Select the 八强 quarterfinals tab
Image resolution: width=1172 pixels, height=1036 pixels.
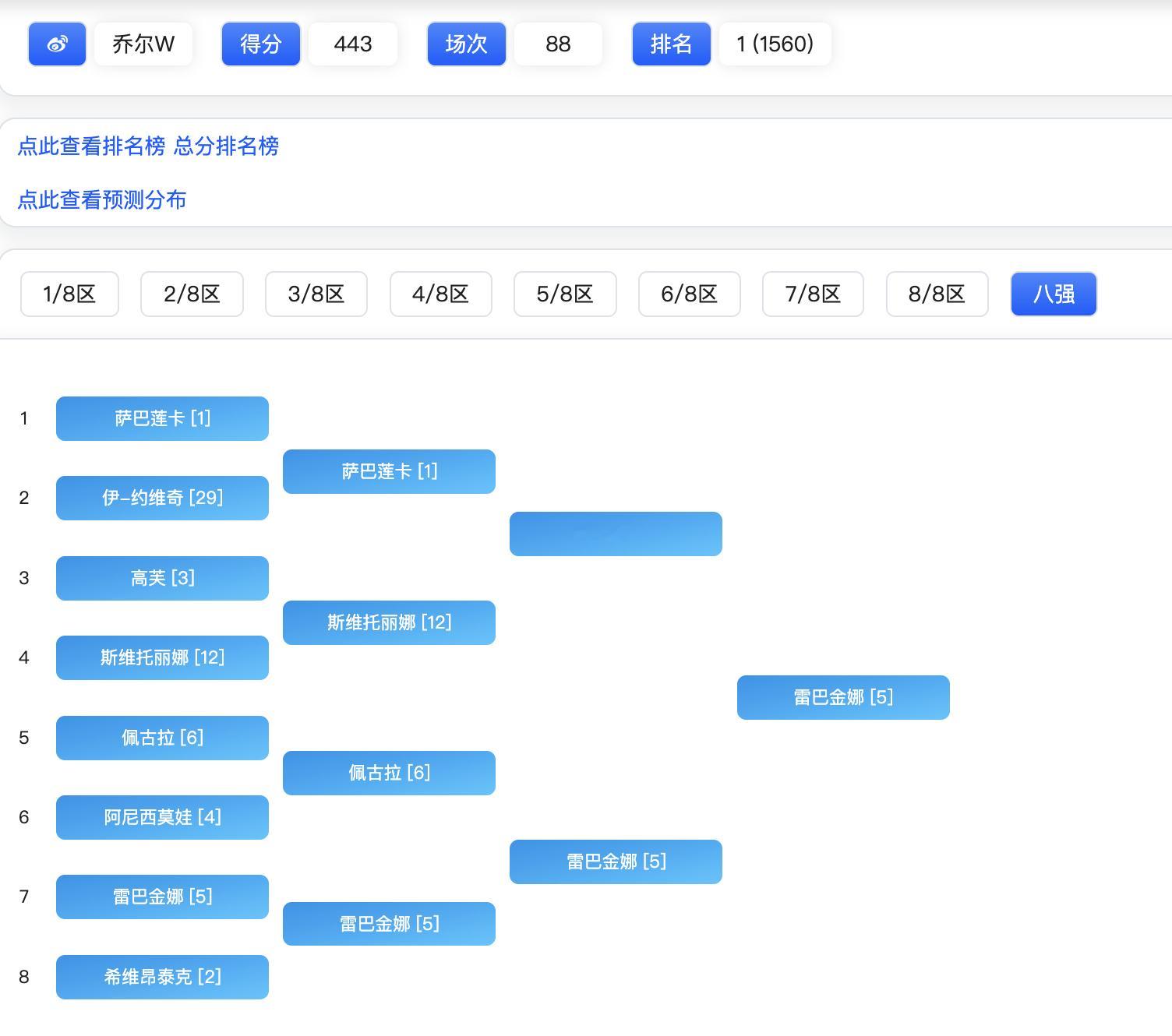click(1054, 294)
